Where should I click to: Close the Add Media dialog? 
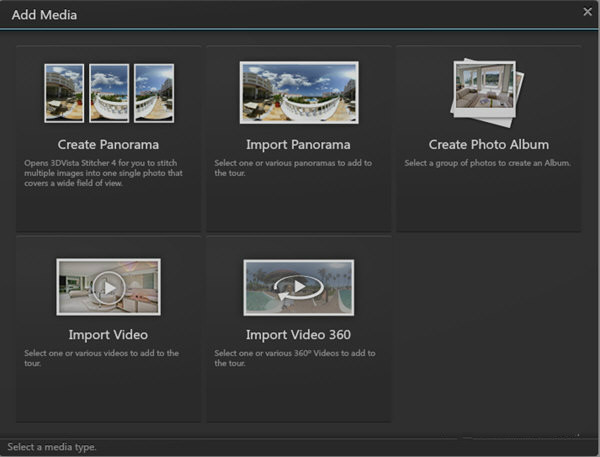587,12
